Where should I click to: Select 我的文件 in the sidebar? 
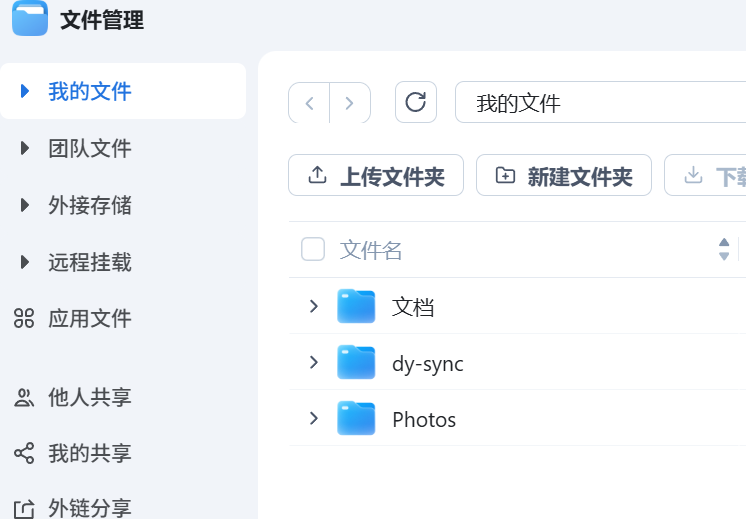(90, 92)
